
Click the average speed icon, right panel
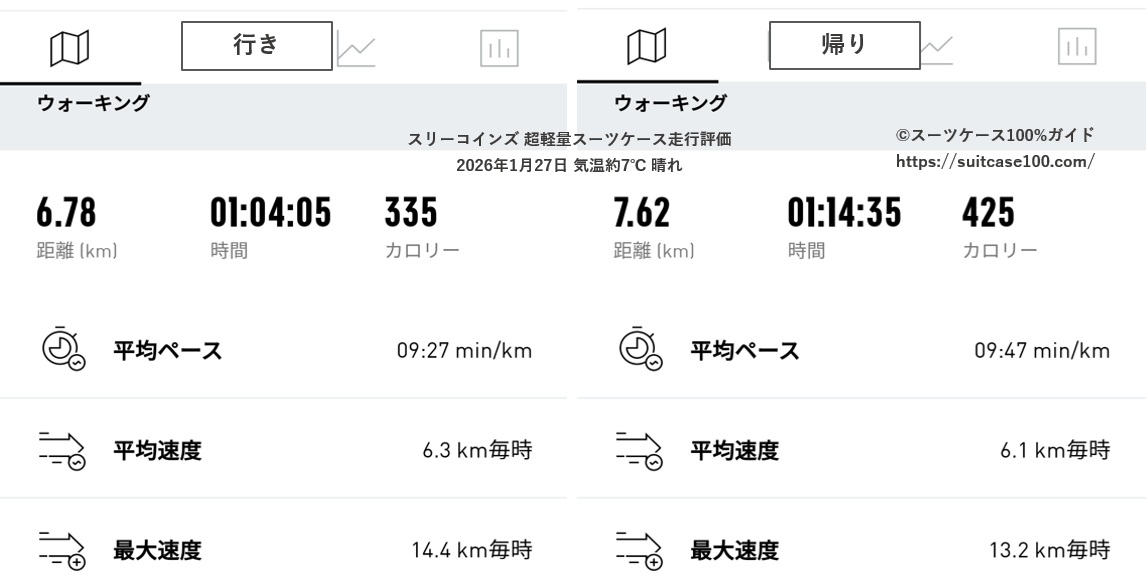pyautogui.click(x=640, y=450)
